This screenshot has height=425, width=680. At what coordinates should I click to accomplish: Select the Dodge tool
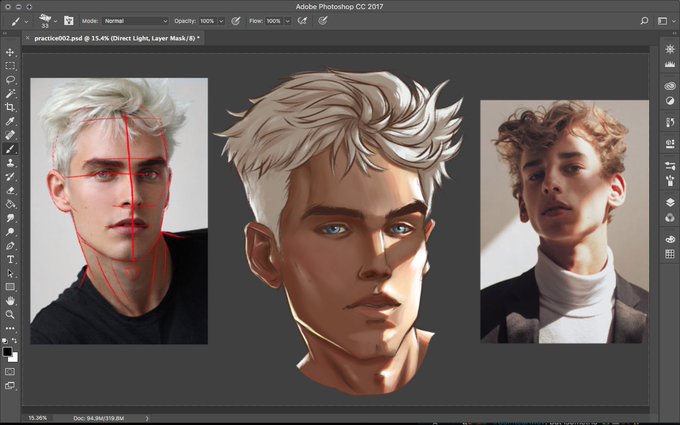(x=10, y=232)
